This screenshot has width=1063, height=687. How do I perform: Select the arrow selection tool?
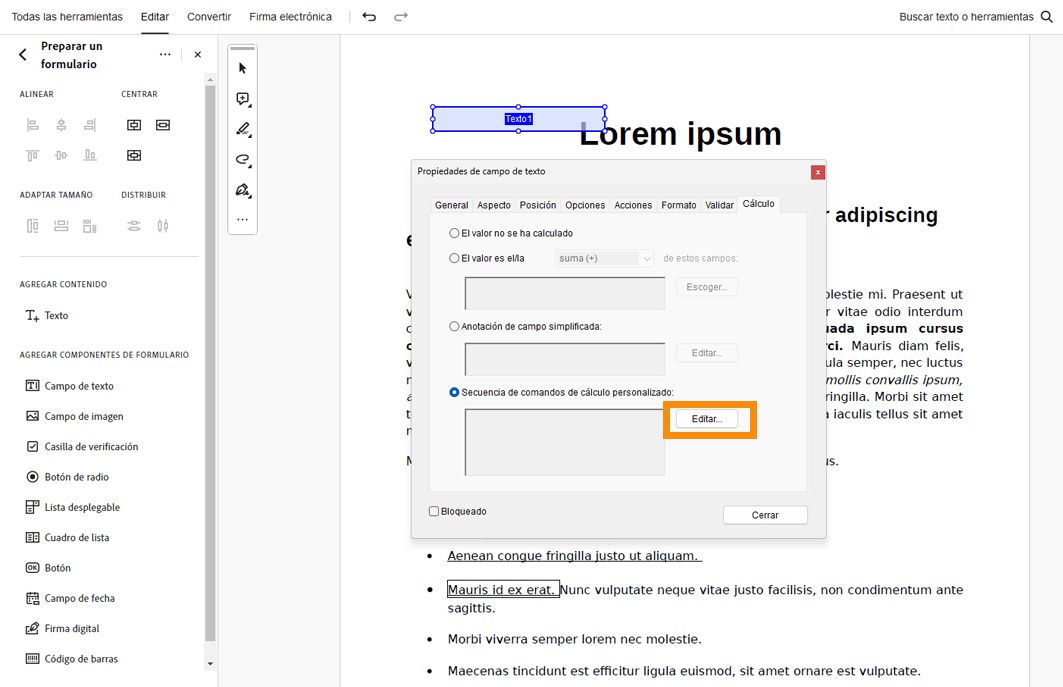tap(241, 67)
